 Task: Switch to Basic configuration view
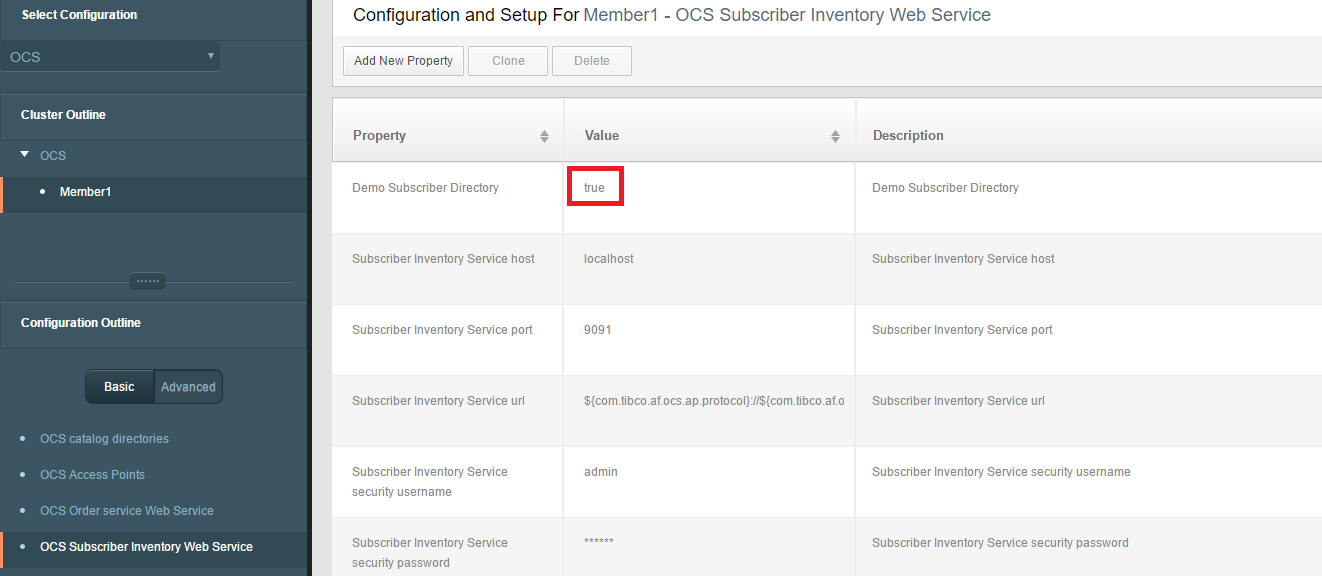click(119, 387)
